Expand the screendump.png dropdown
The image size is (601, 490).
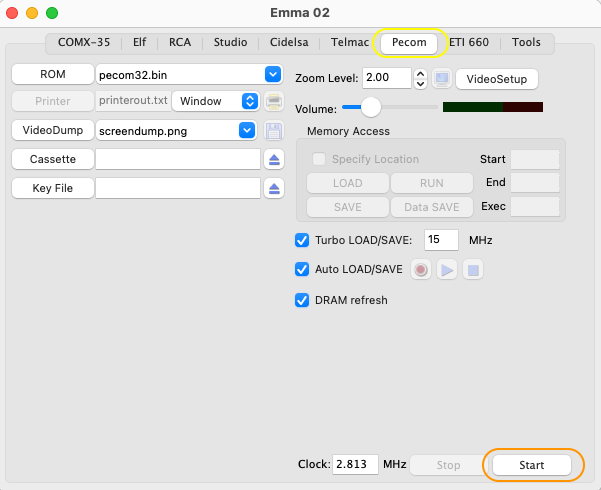pos(247,130)
